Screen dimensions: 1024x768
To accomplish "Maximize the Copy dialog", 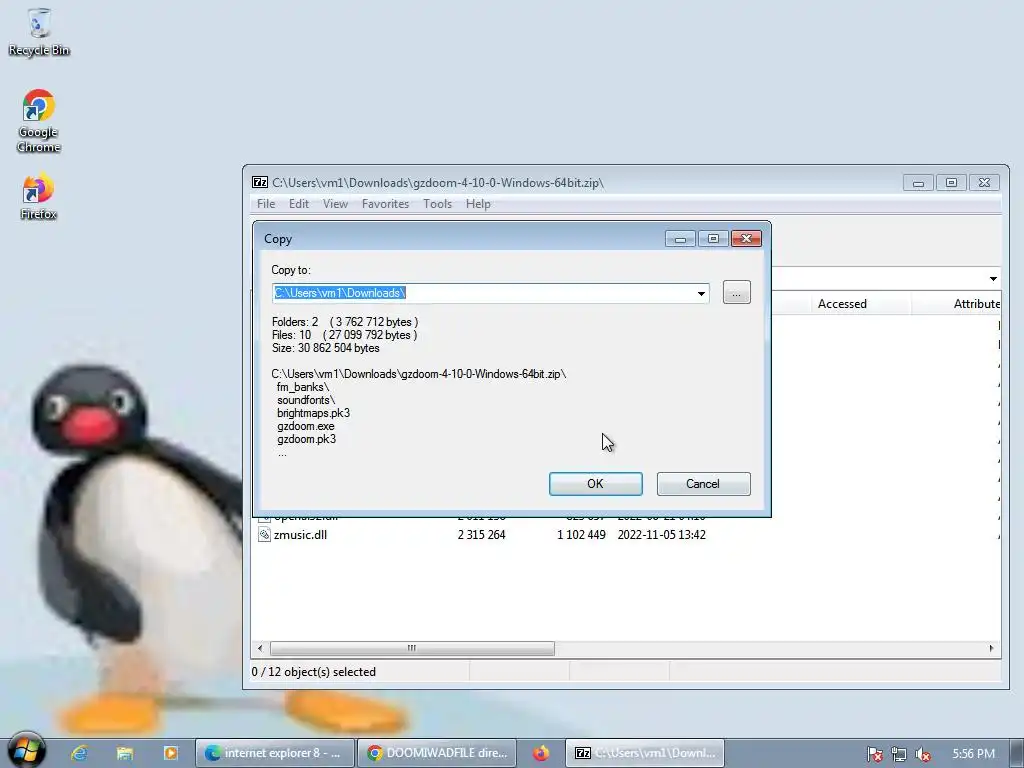I will (x=713, y=238).
